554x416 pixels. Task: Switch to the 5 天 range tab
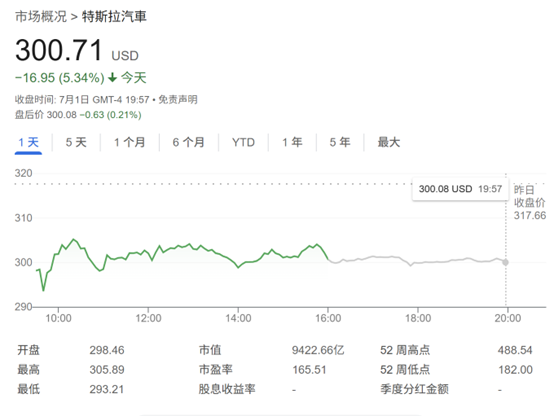(76, 142)
